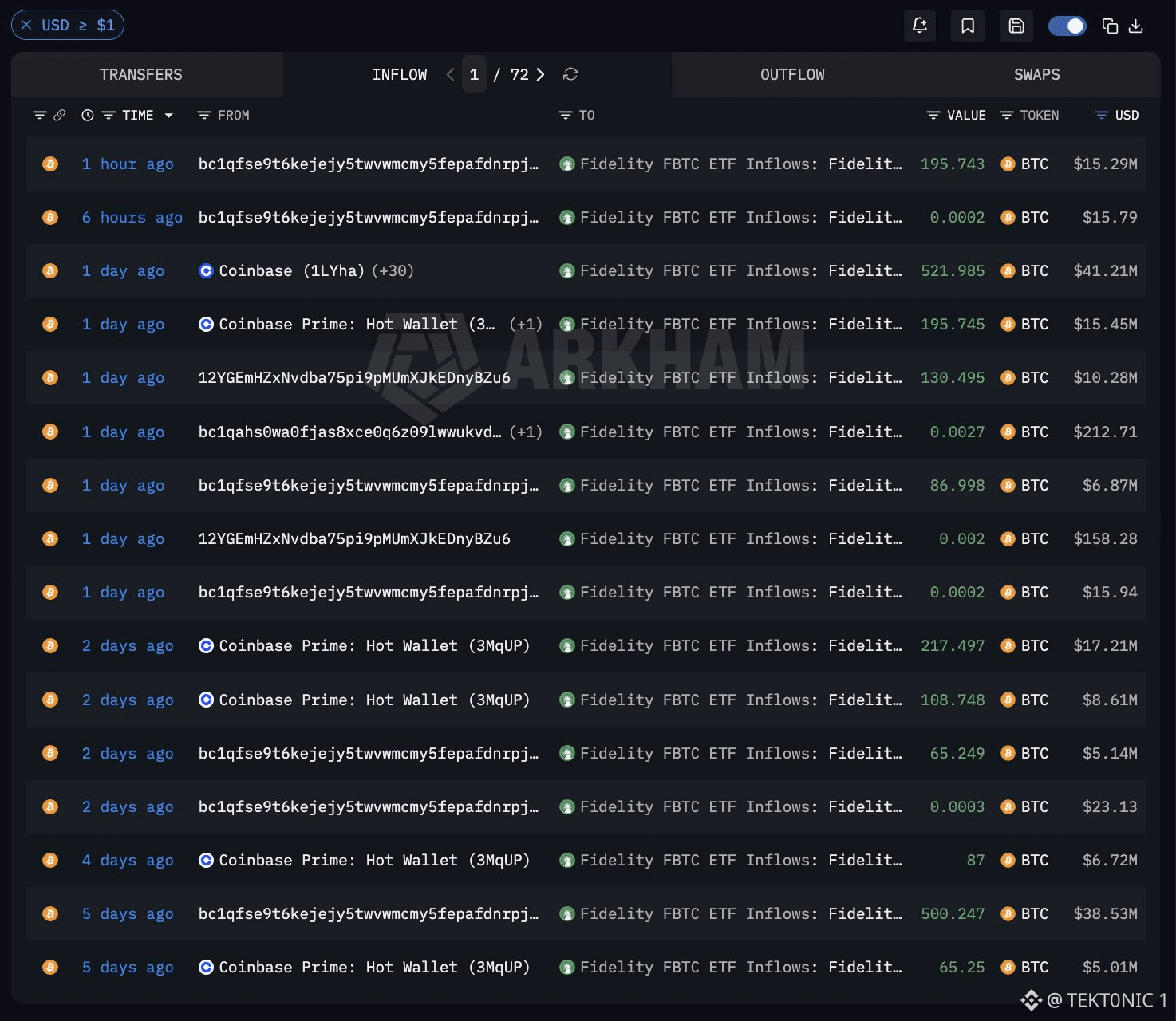Open the sender address on the $10.28M row
The height and width of the screenshot is (1021, 1176).
[x=354, y=377]
